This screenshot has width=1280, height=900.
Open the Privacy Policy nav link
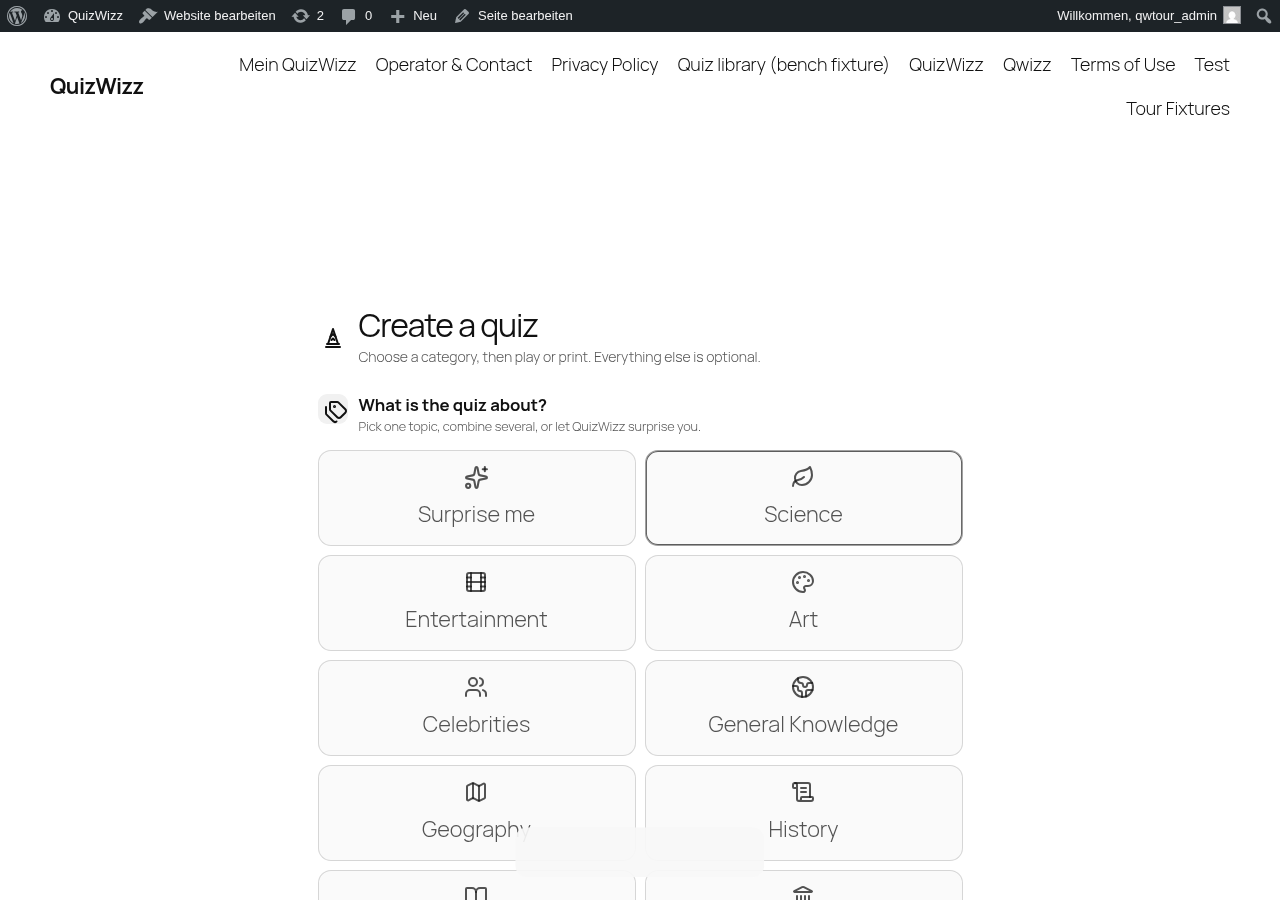coord(605,64)
